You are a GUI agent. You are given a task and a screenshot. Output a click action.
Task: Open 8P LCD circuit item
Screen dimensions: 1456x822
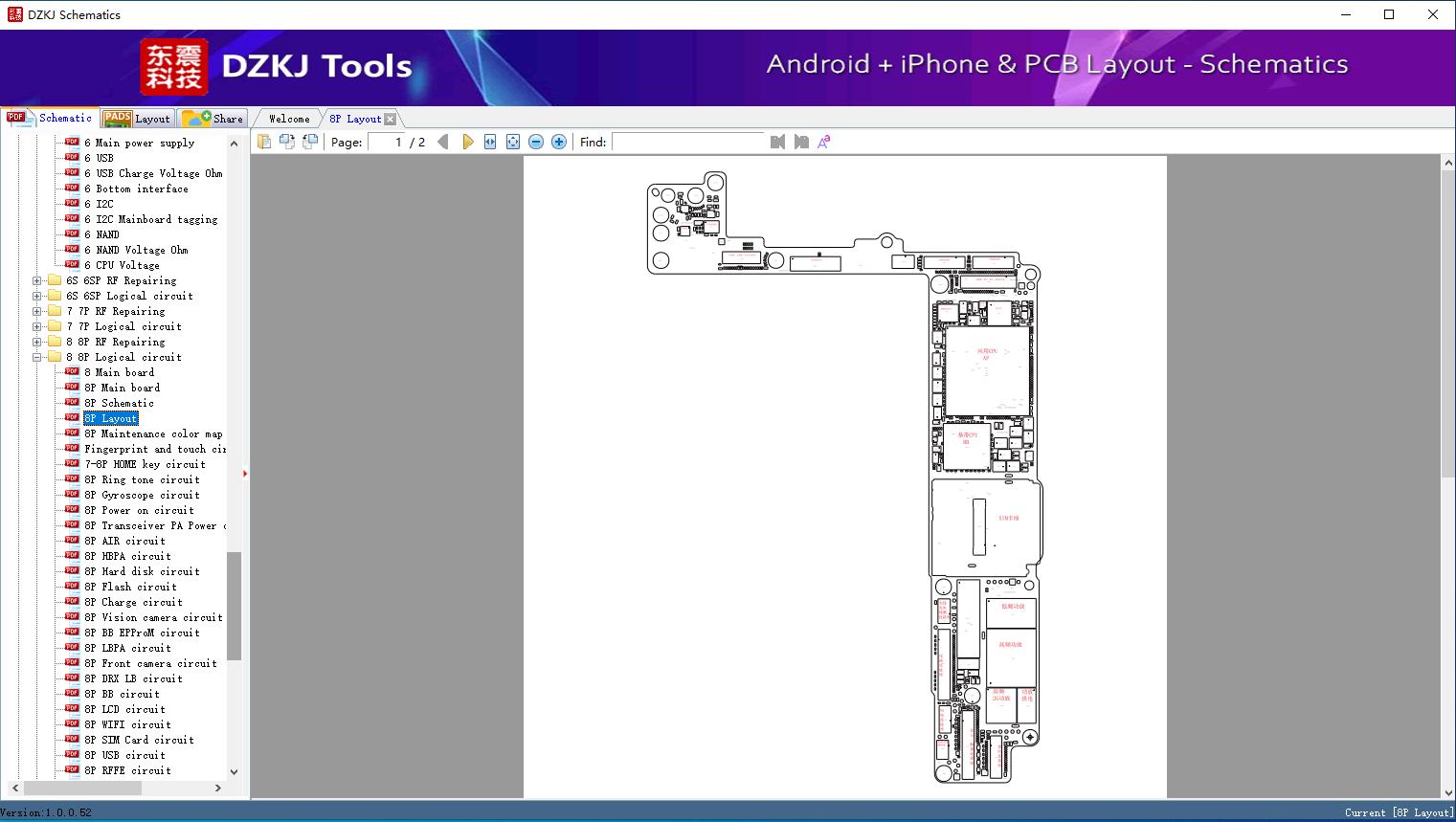tap(124, 709)
